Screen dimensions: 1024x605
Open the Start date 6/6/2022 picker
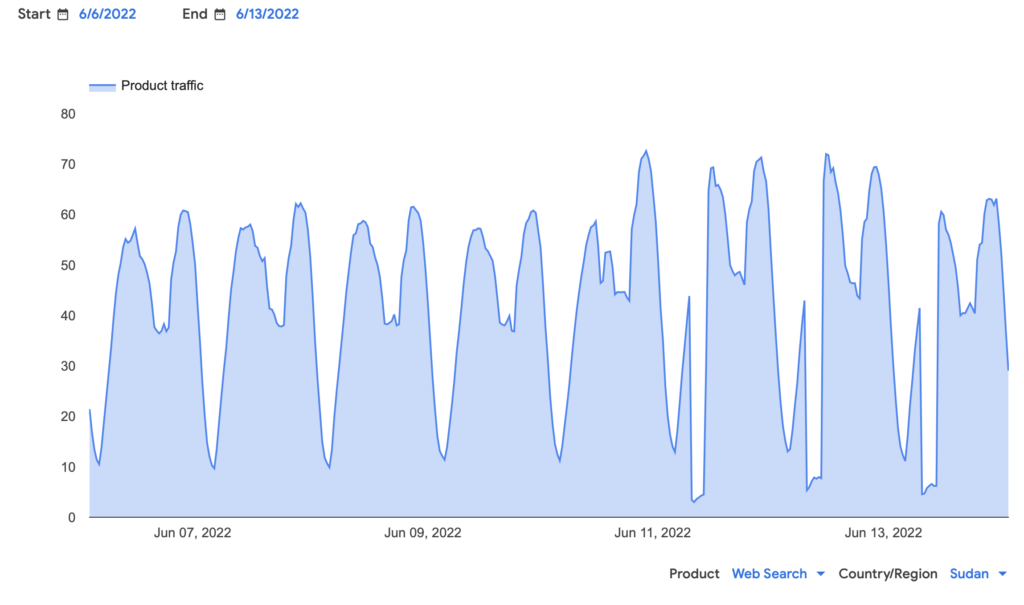click(107, 14)
